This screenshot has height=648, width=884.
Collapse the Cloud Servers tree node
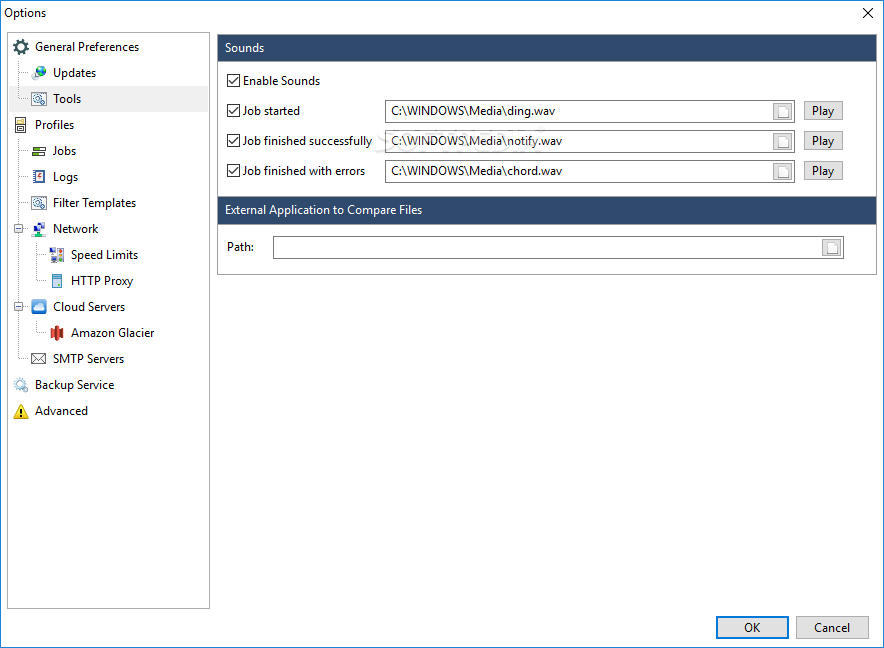click(19, 306)
